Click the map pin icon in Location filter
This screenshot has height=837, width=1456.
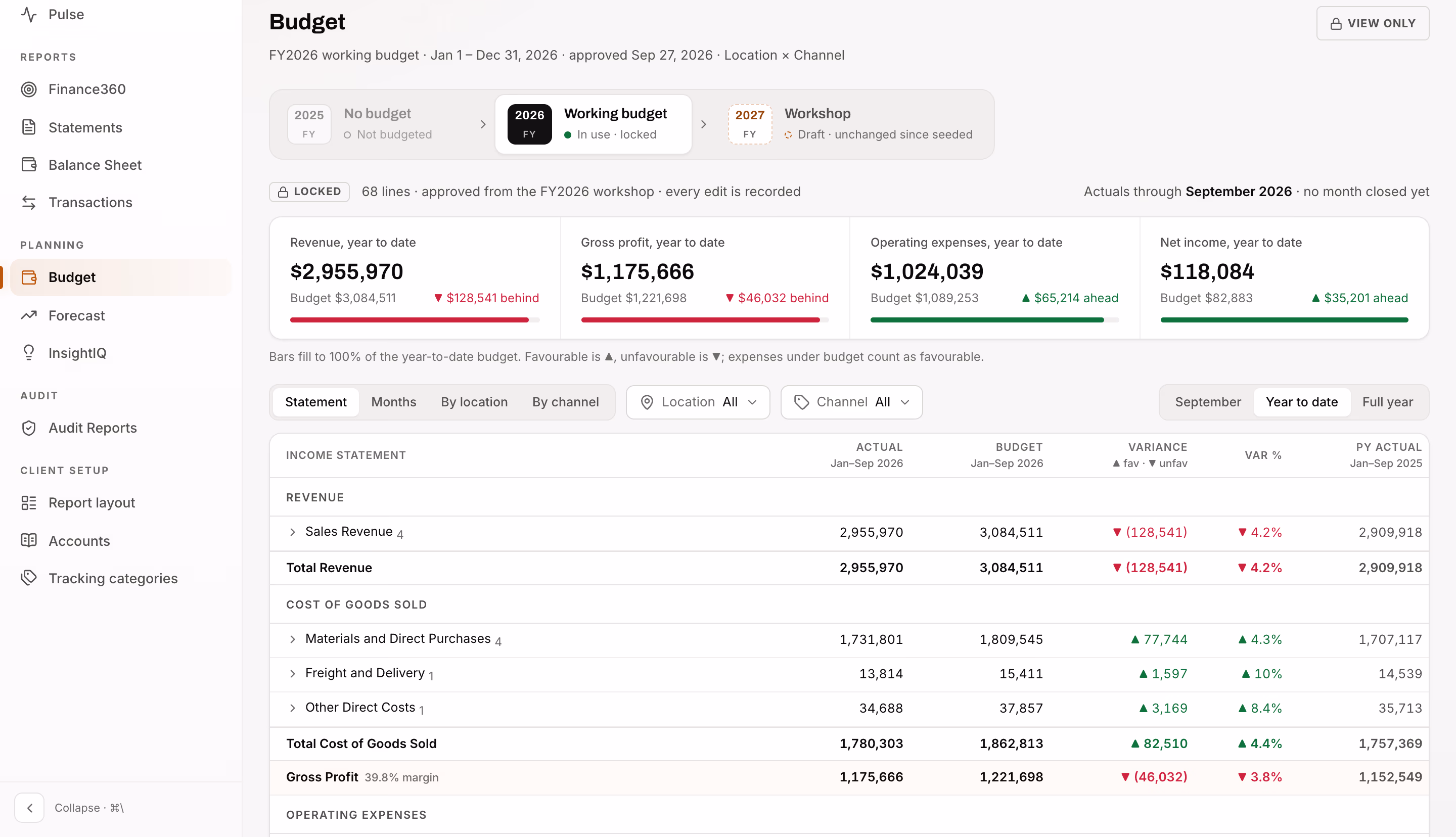[647, 402]
